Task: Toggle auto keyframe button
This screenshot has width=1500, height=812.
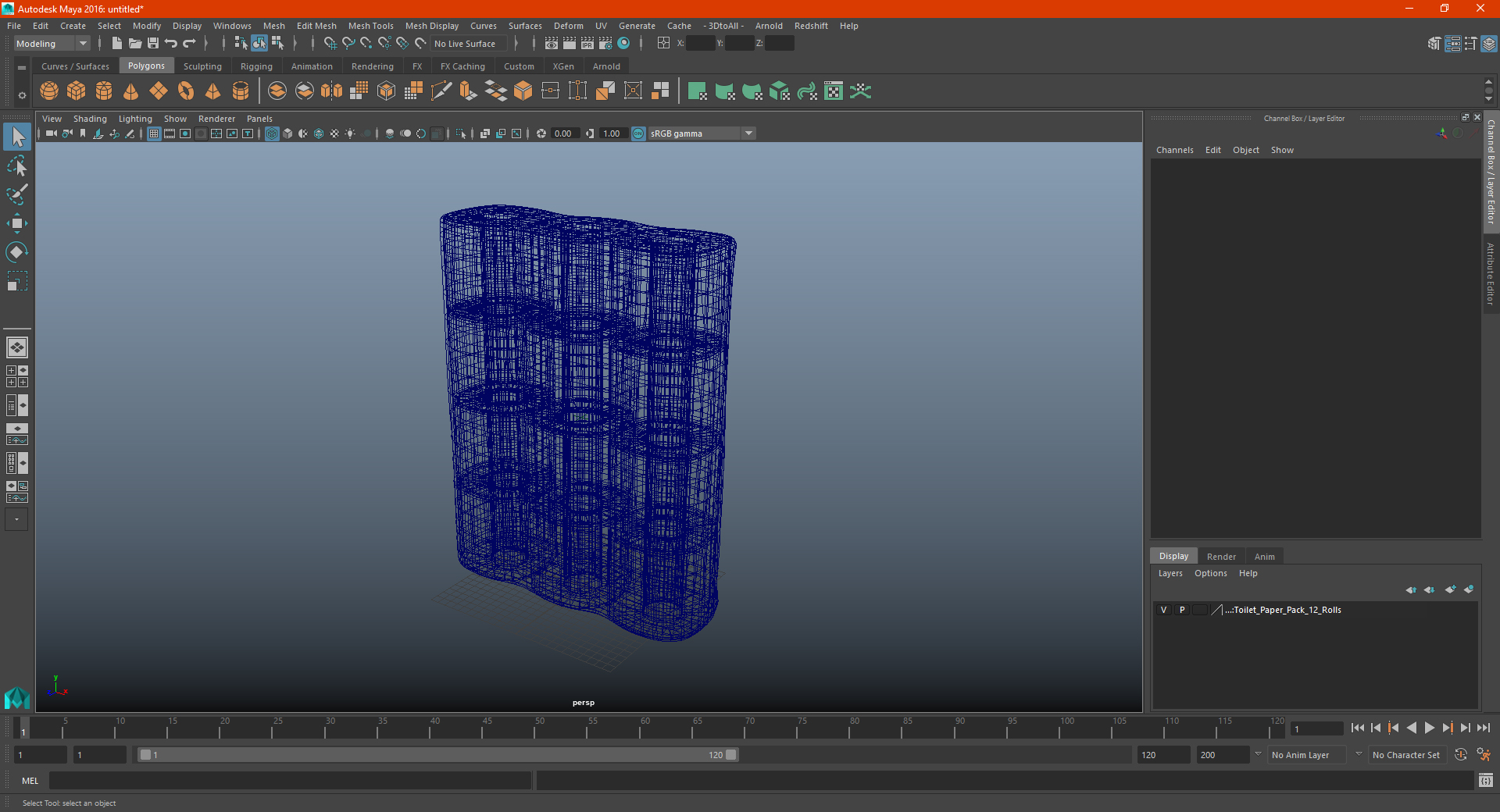Action: pyautogui.click(x=1460, y=755)
